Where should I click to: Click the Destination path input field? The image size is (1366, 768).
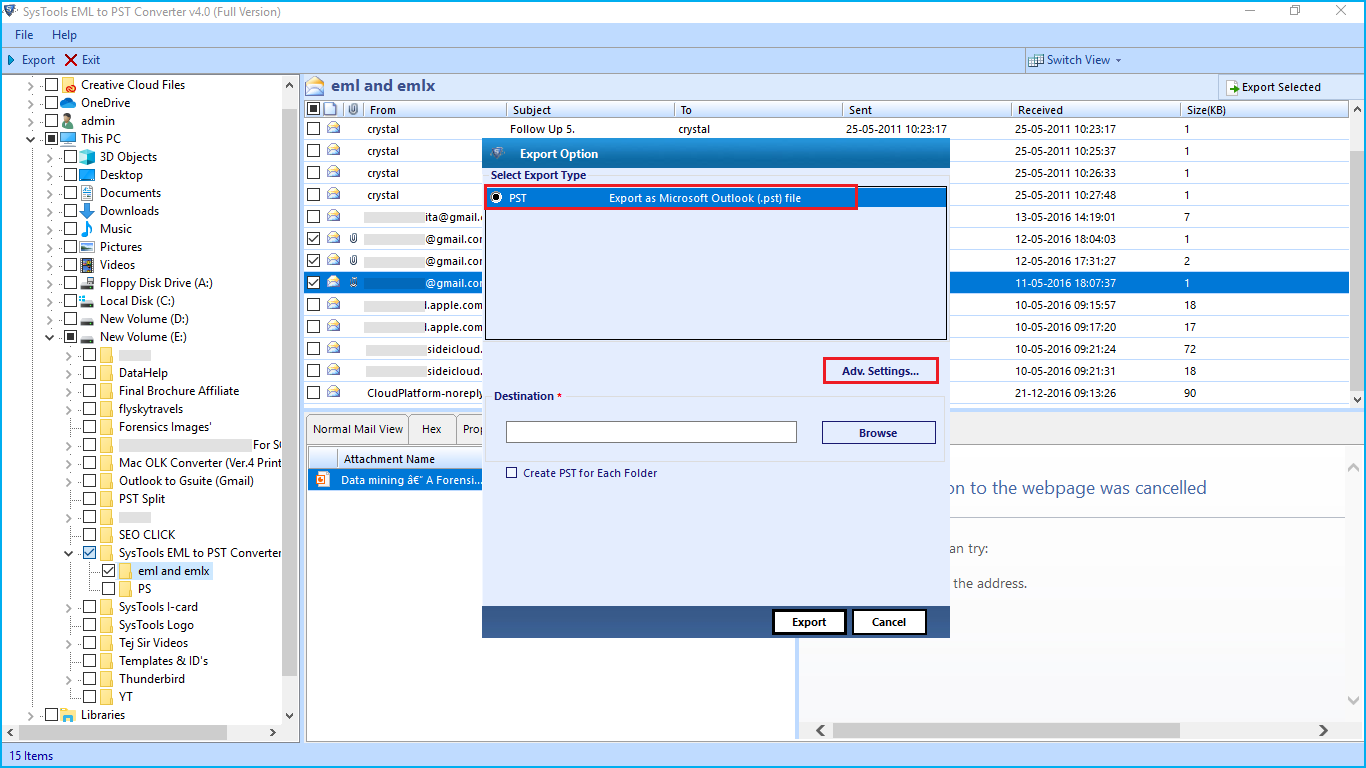651,432
